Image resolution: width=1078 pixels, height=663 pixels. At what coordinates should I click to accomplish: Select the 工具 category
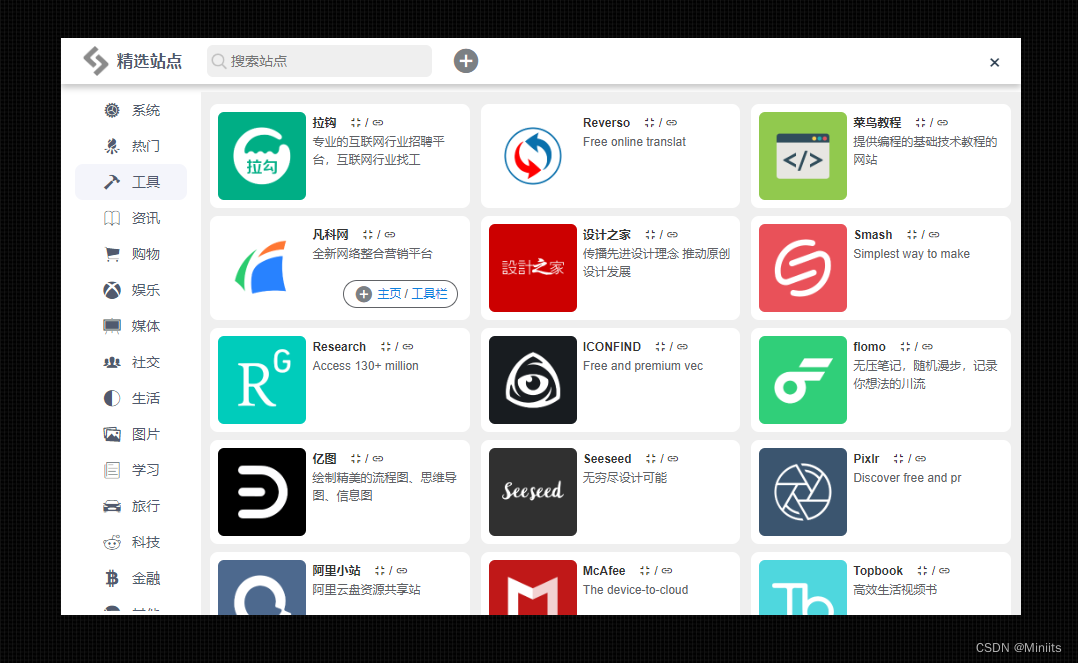131,182
